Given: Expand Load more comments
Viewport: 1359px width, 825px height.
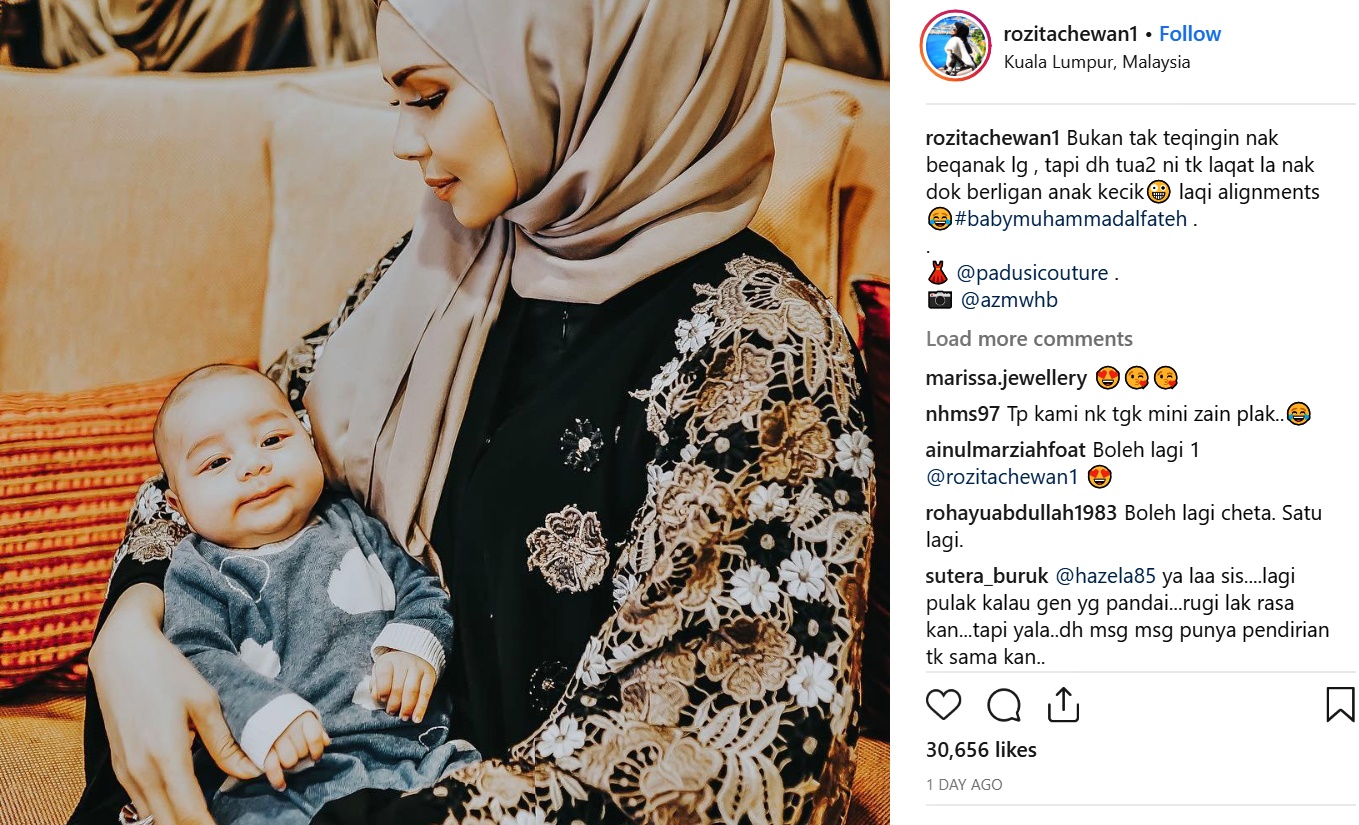Looking at the screenshot, I should pos(1029,339).
